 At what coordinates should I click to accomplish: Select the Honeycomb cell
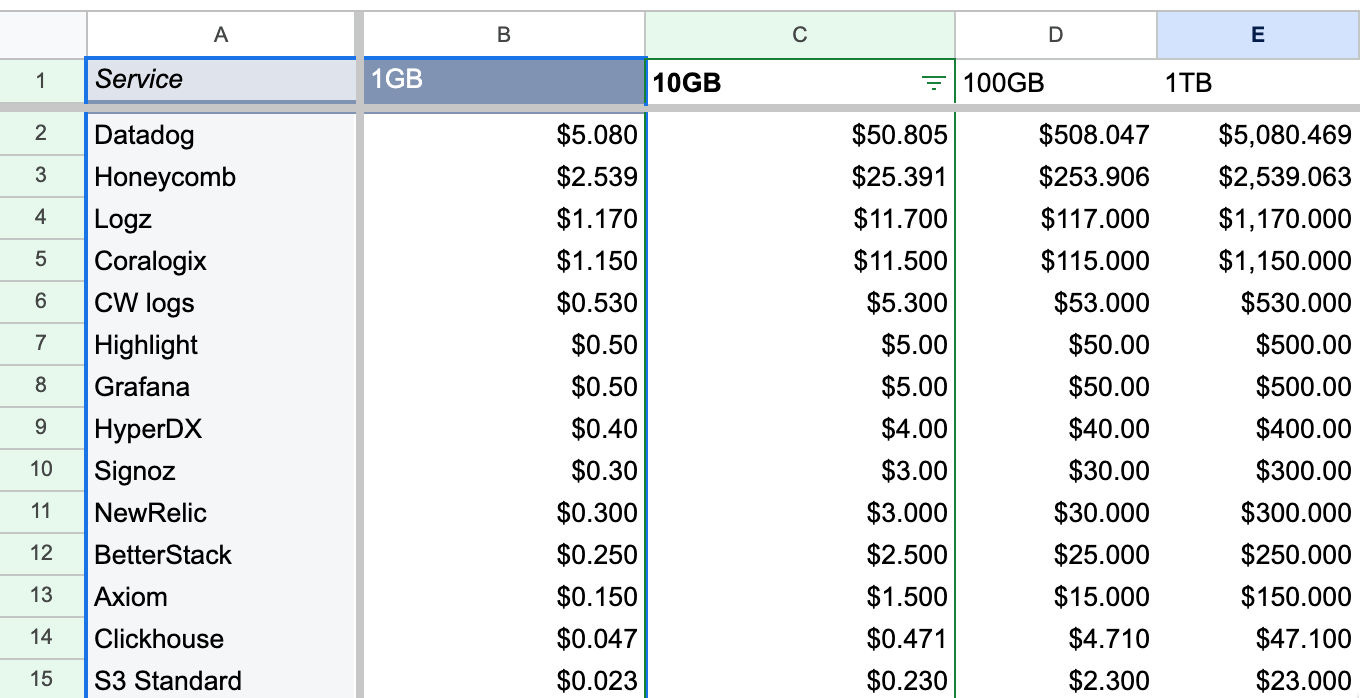coord(221,176)
